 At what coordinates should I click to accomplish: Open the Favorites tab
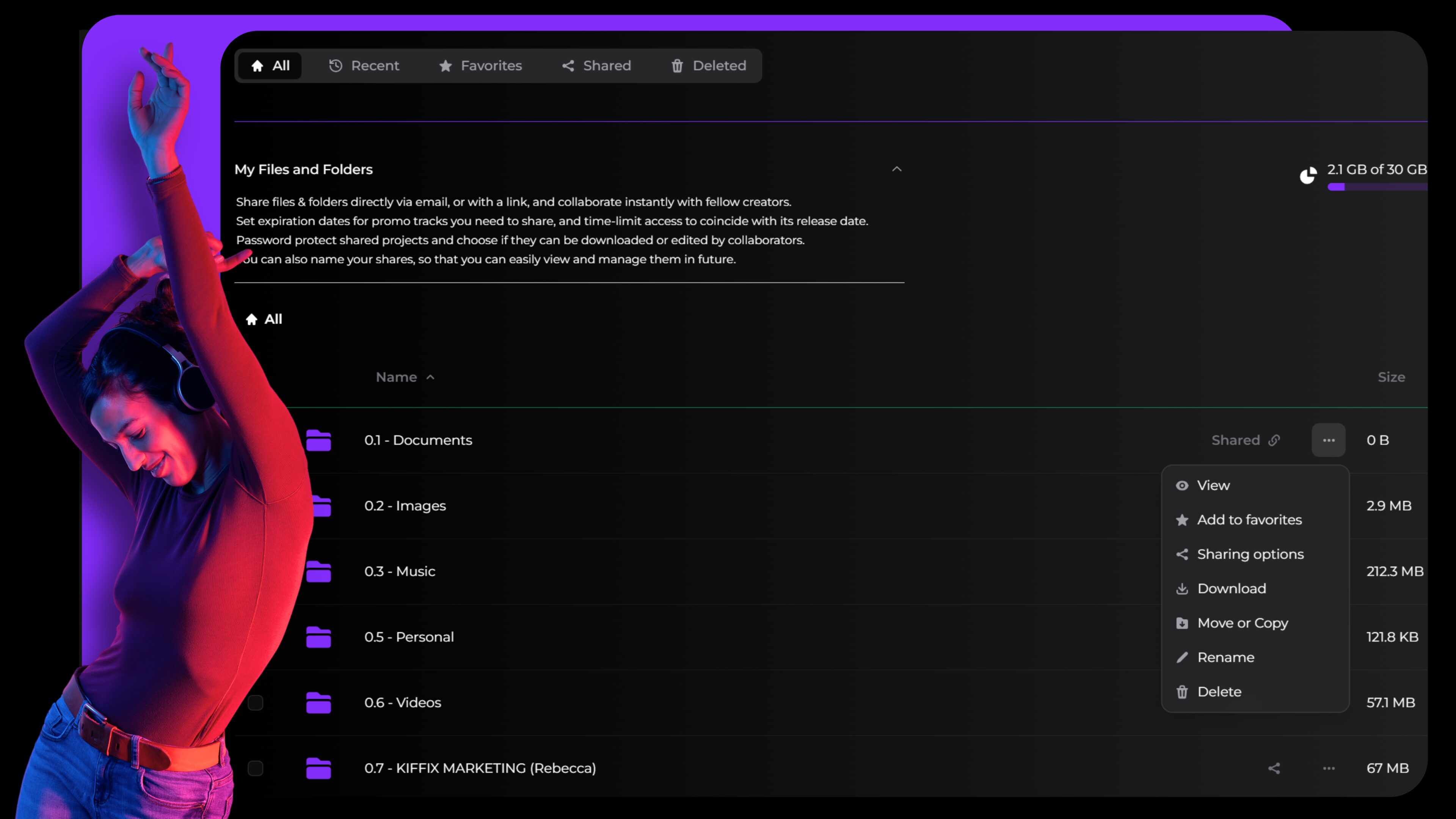pyautogui.click(x=480, y=66)
